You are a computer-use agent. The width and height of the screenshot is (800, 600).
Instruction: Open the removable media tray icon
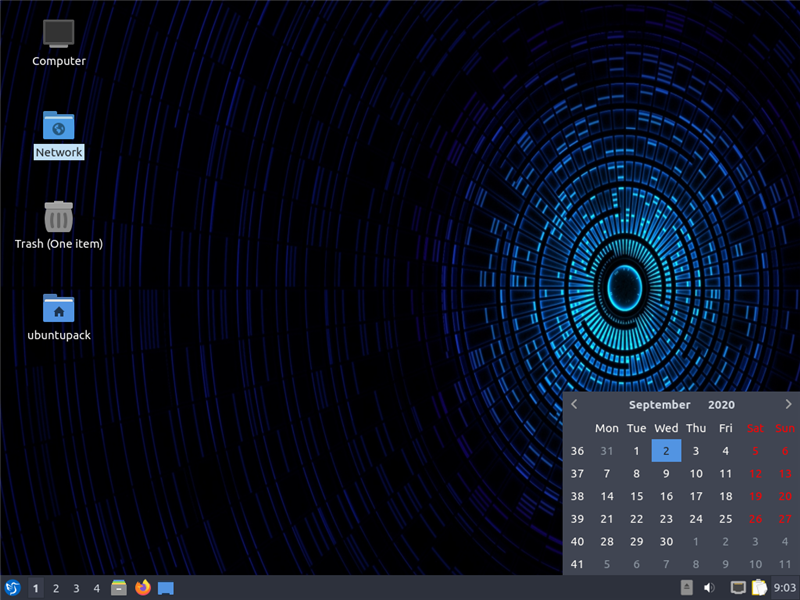pos(687,588)
